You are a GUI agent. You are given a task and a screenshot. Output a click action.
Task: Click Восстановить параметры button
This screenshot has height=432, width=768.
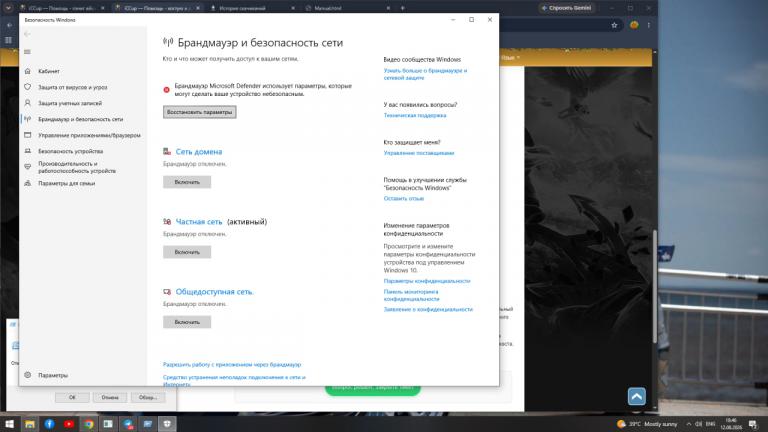[x=199, y=112]
